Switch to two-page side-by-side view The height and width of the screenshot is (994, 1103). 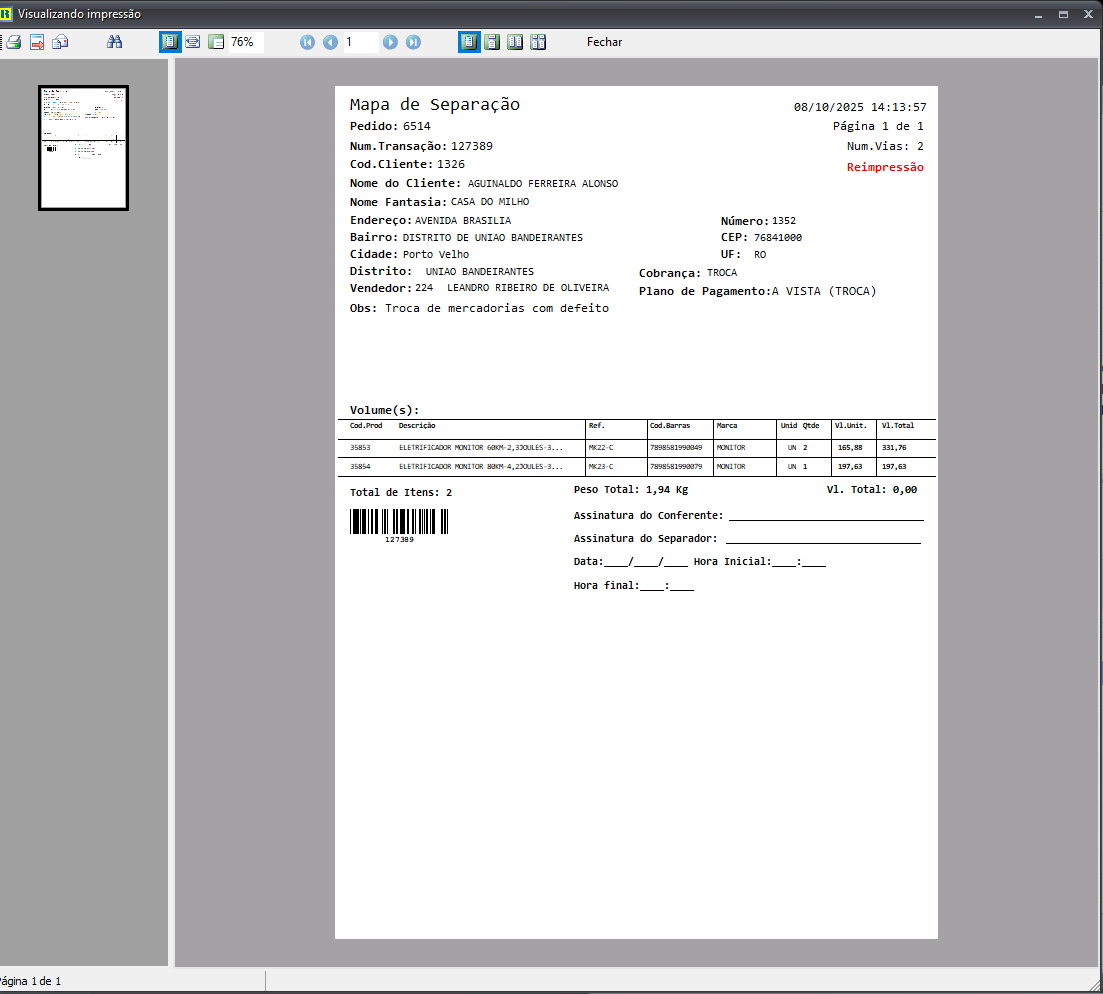[x=515, y=42]
